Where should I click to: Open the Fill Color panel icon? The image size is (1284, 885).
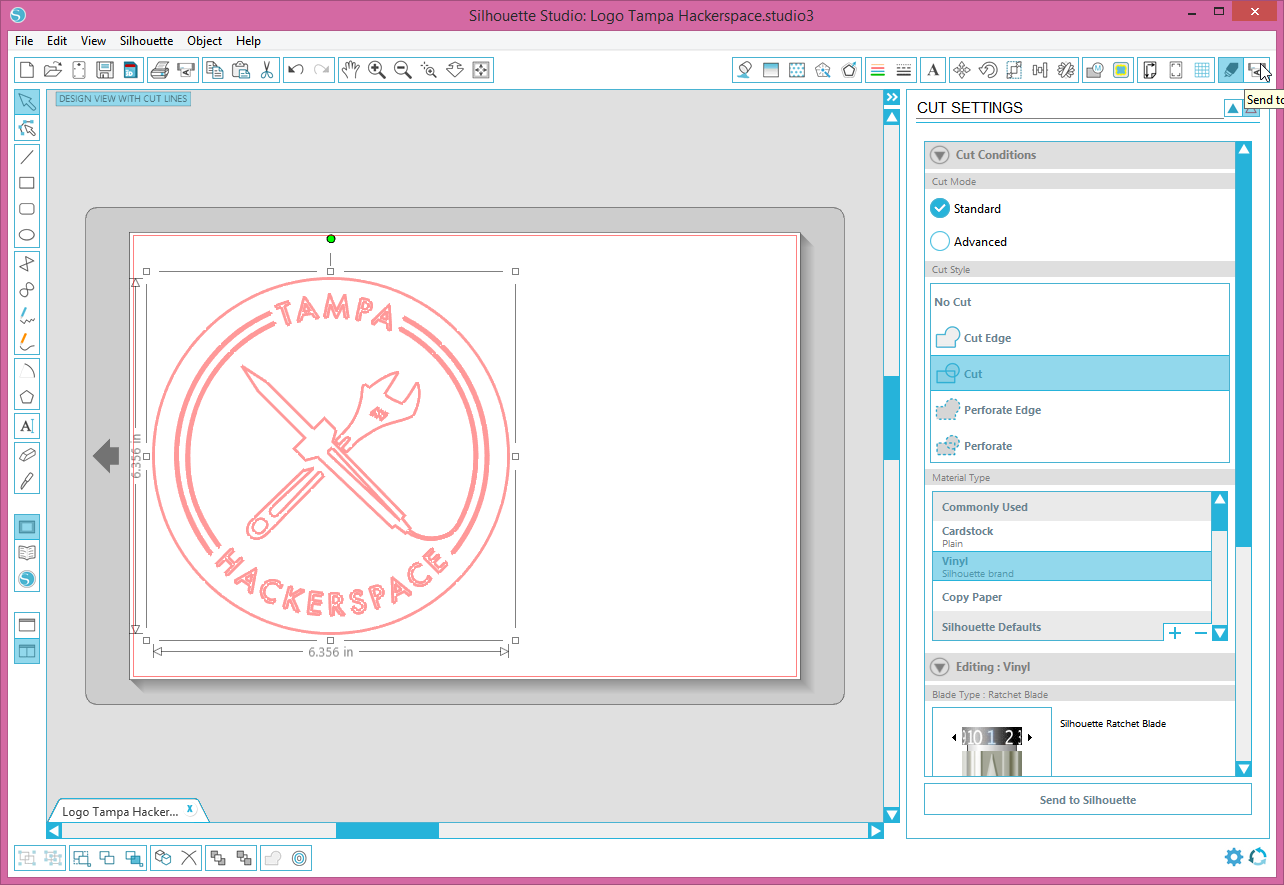tap(744, 70)
